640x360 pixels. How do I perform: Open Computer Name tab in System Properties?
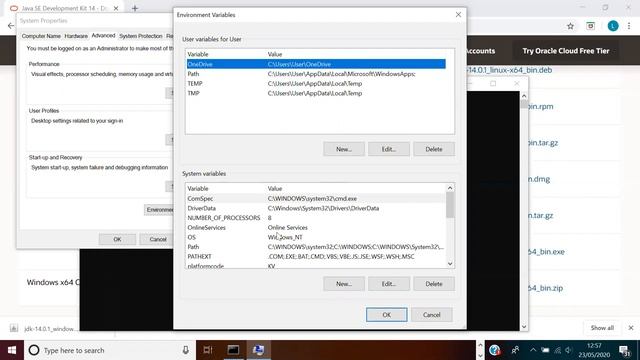tap(41, 36)
